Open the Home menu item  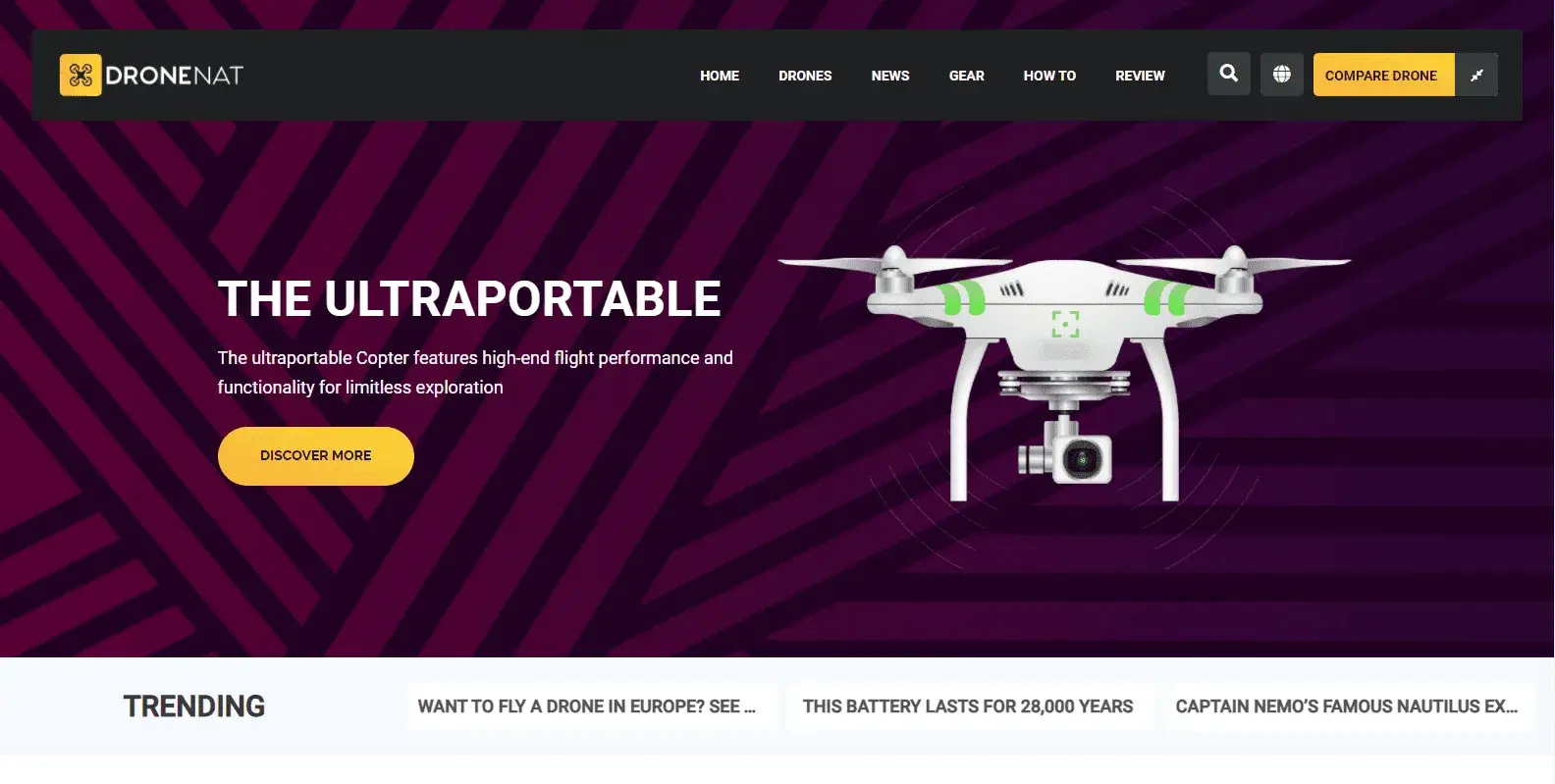[x=720, y=76]
